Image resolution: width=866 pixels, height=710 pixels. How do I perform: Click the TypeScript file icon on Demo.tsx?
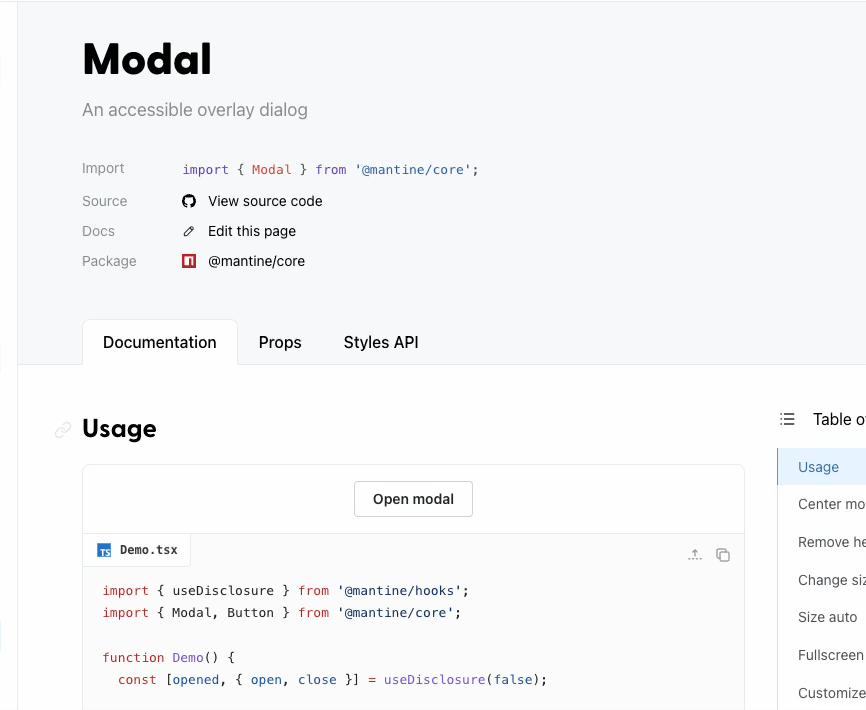[104, 549]
